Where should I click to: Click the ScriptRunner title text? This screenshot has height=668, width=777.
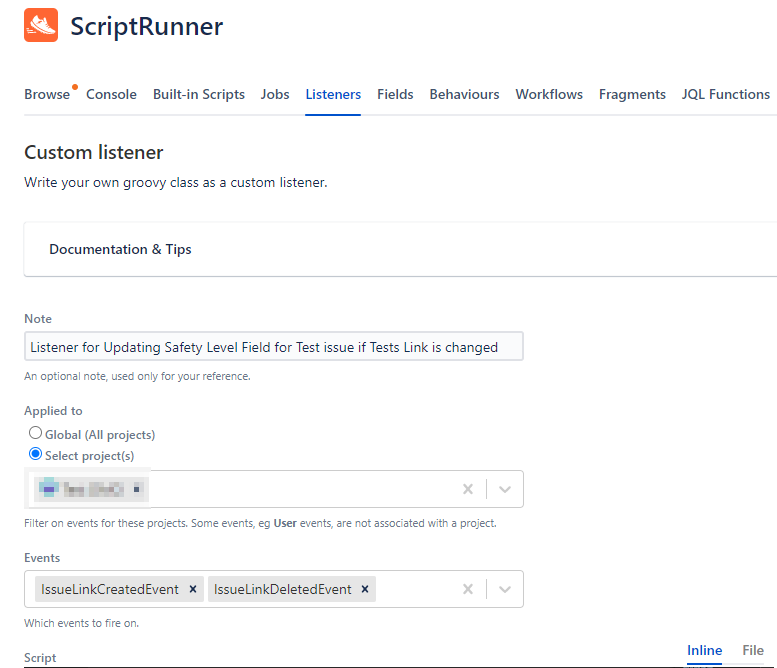pyautogui.click(x=147, y=26)
